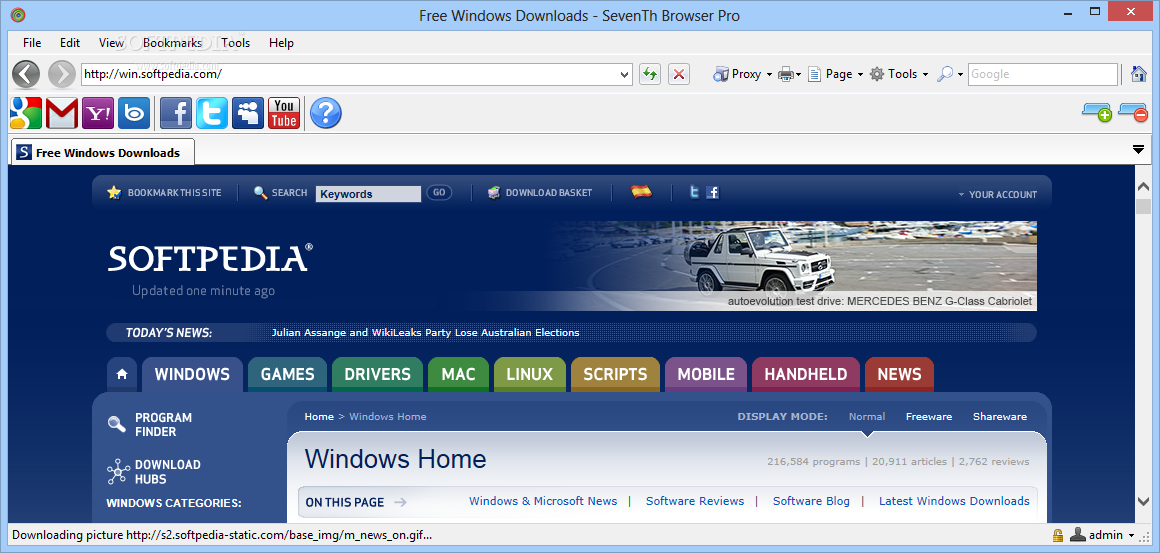The height and width of the screenshot is (553, 1160).
Task: Open the Tools toolbar dropdown arrow
Action: [x=925, y=75]
